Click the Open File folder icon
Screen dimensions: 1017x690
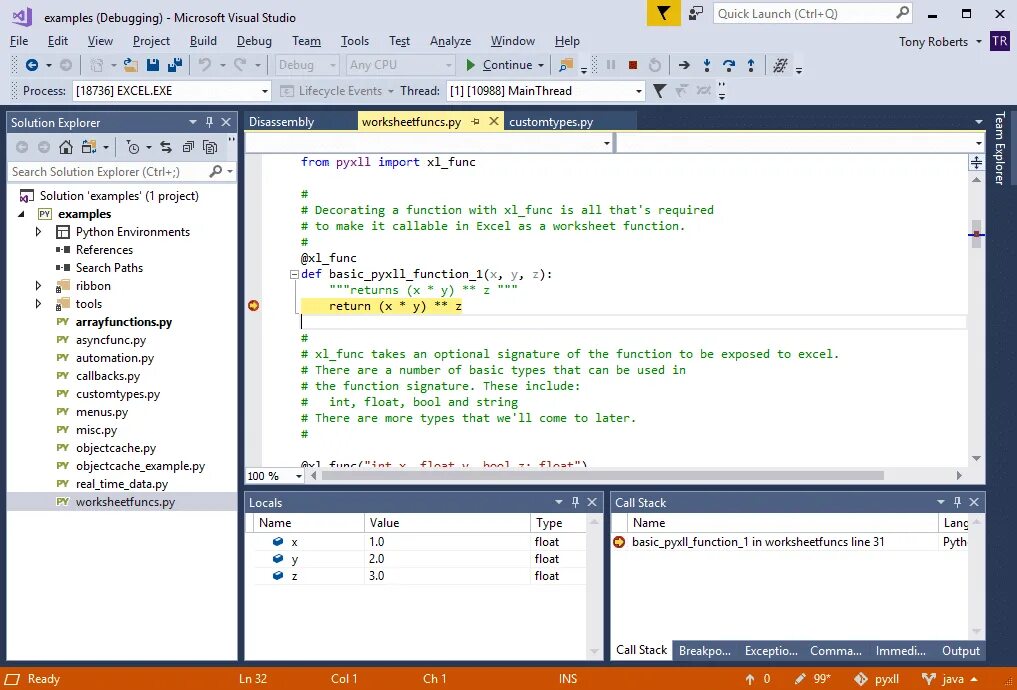[131, 65]
